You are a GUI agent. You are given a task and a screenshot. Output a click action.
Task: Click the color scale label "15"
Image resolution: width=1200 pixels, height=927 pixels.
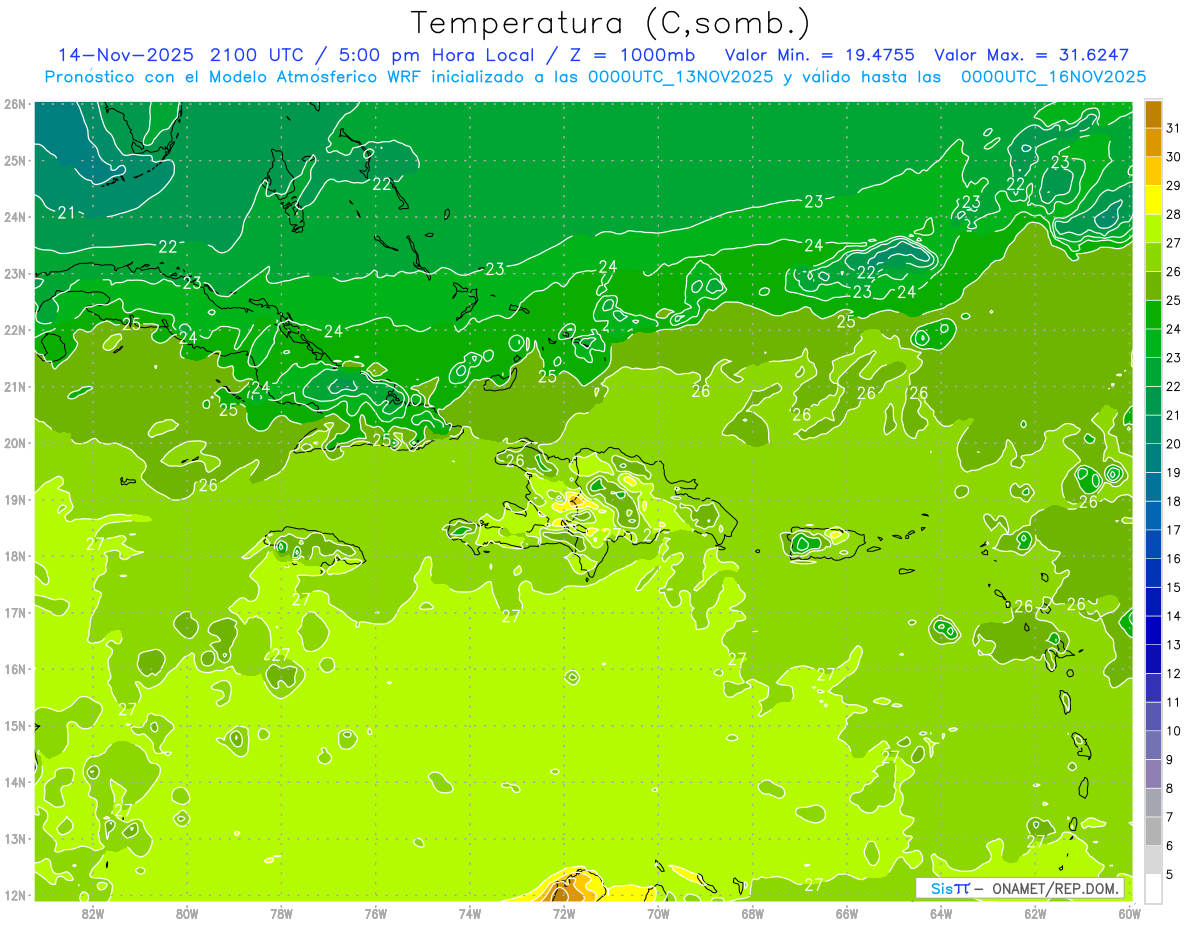click(x=1174, y=588)
